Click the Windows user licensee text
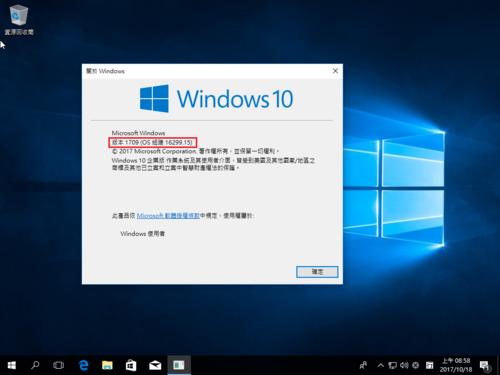Image resolution: width=500 pixels, height=375 pixels. 143,234
